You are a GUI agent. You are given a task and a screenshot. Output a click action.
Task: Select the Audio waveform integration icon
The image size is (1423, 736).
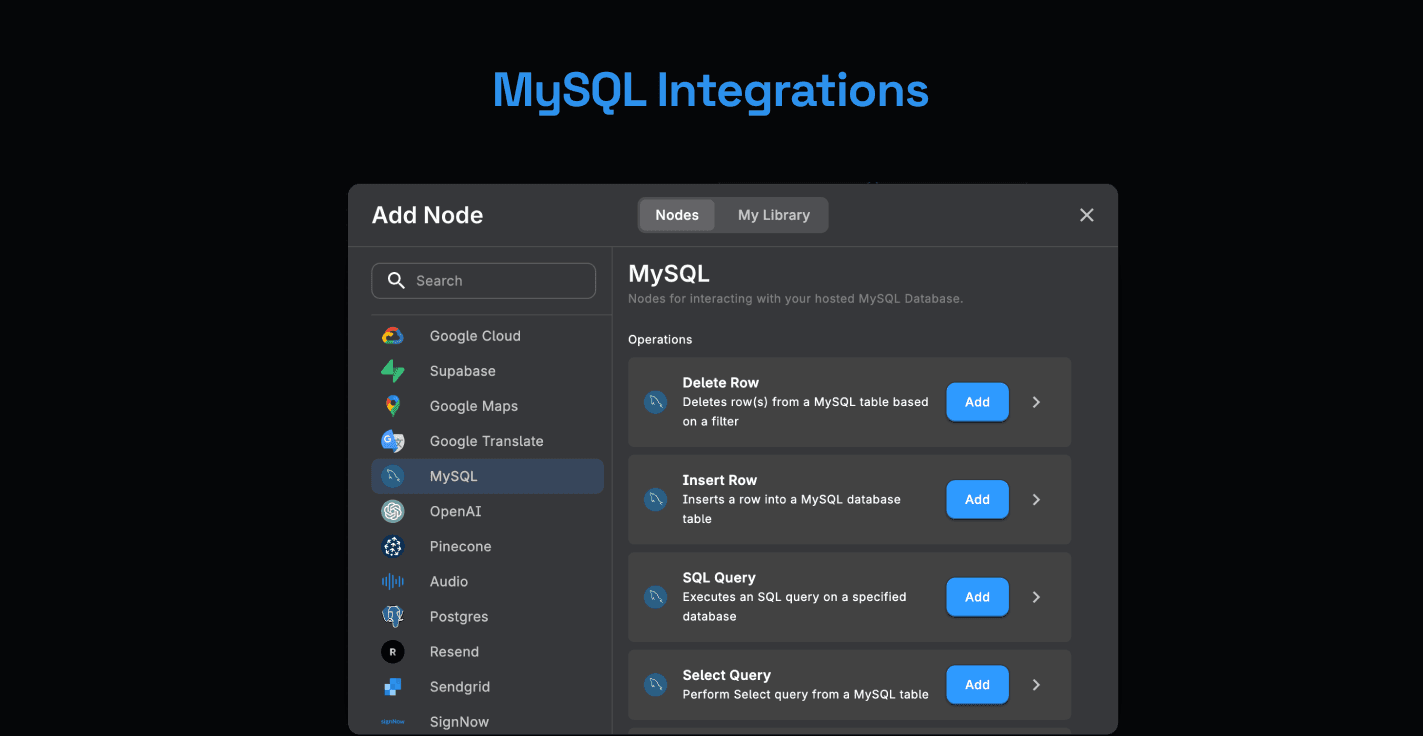tap(393, 581)
